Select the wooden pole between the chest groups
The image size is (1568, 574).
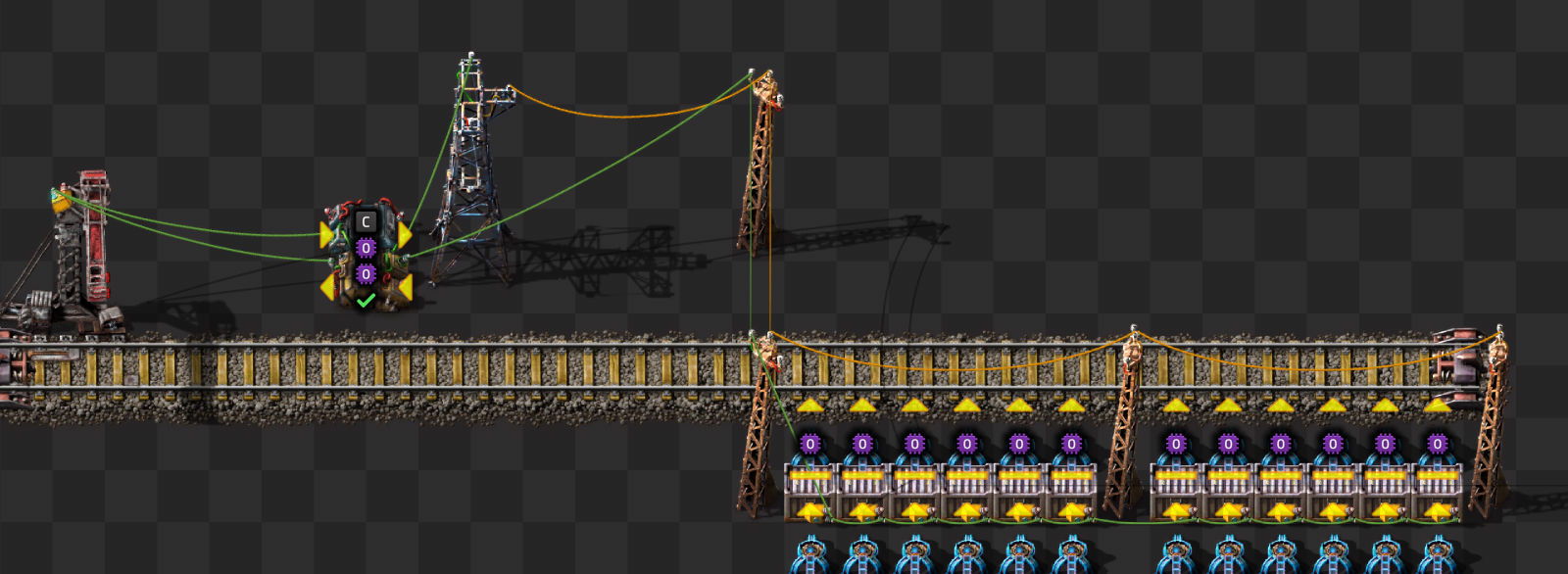pyautogui.click(x=1124, y=421)
